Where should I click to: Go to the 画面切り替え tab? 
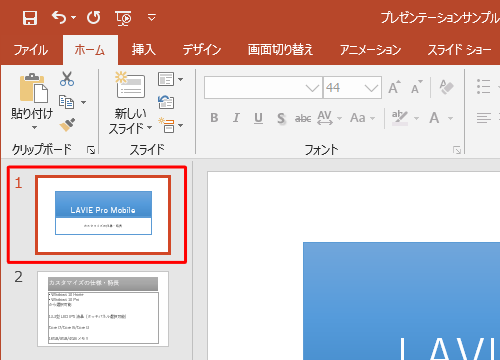click(x=280, y=50)
